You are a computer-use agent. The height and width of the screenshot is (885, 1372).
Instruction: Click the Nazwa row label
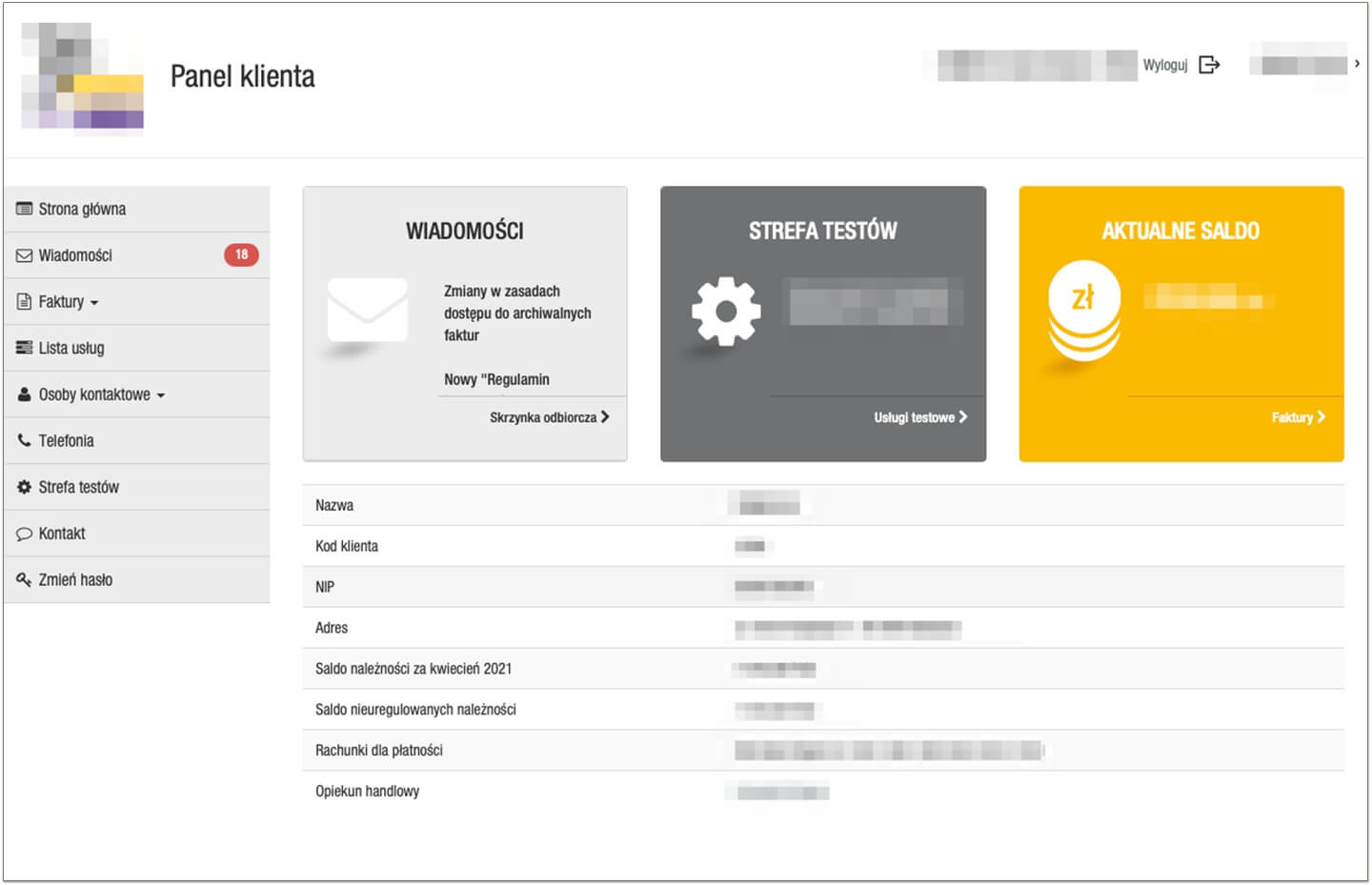coord(334,505)
